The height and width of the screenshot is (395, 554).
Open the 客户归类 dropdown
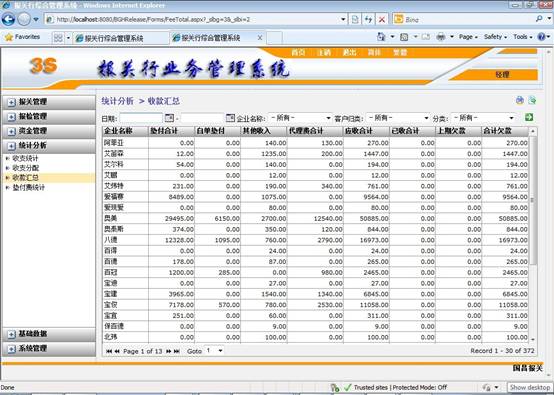398,118
